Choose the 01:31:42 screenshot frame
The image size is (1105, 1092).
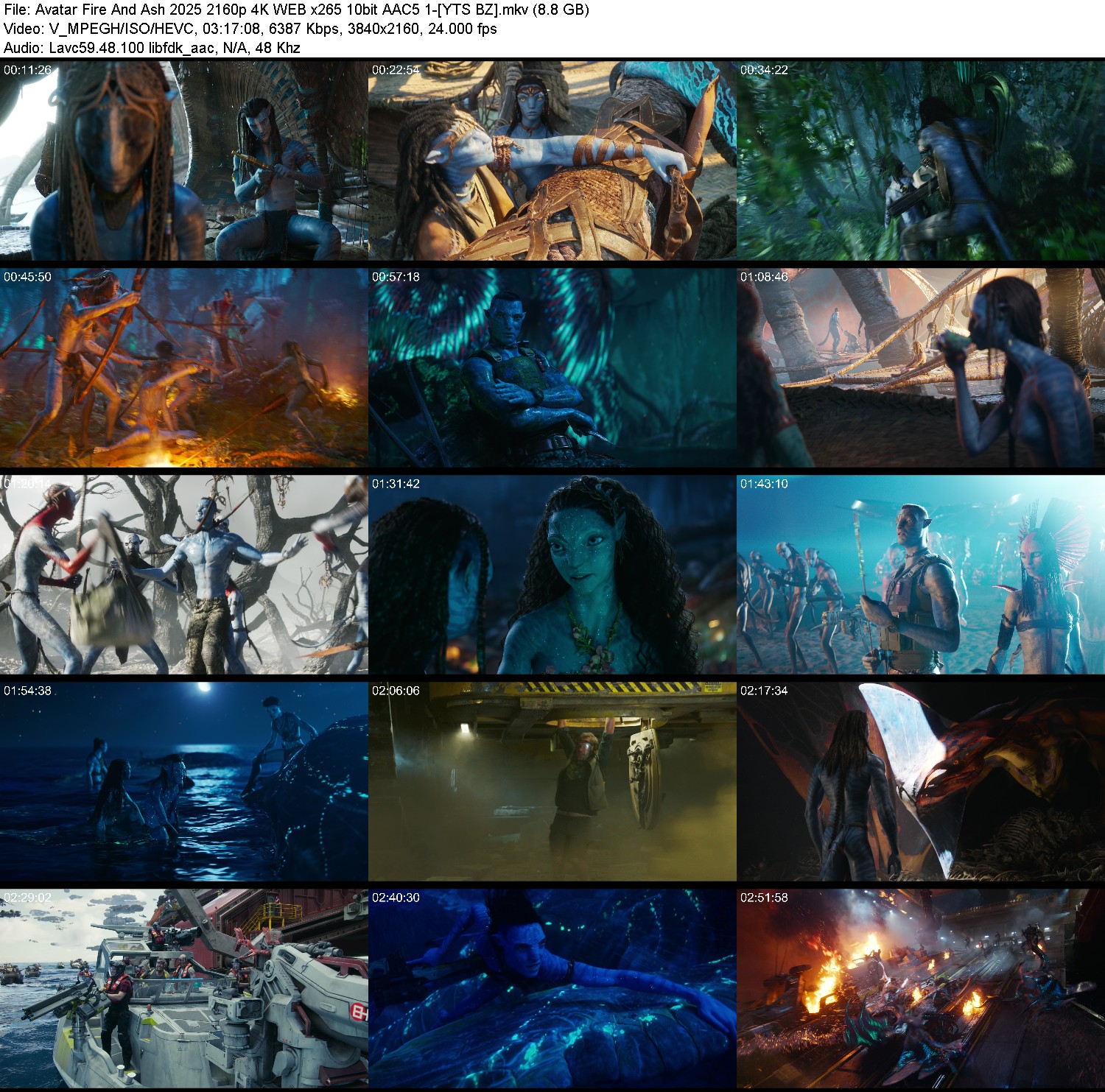[552, 574]
